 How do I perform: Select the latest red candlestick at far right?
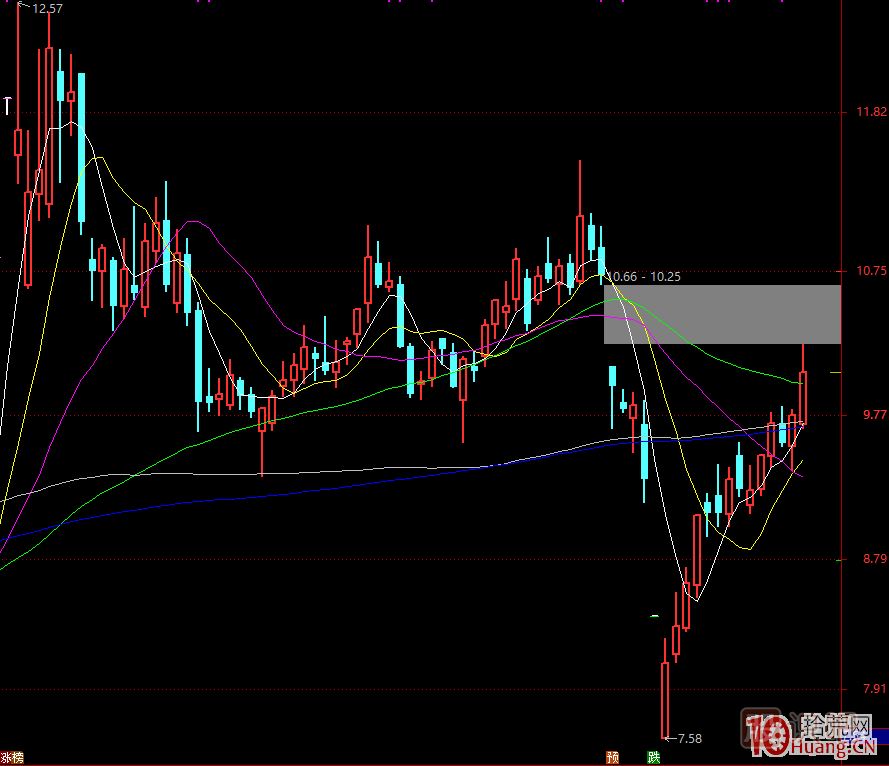pos(802,395)
